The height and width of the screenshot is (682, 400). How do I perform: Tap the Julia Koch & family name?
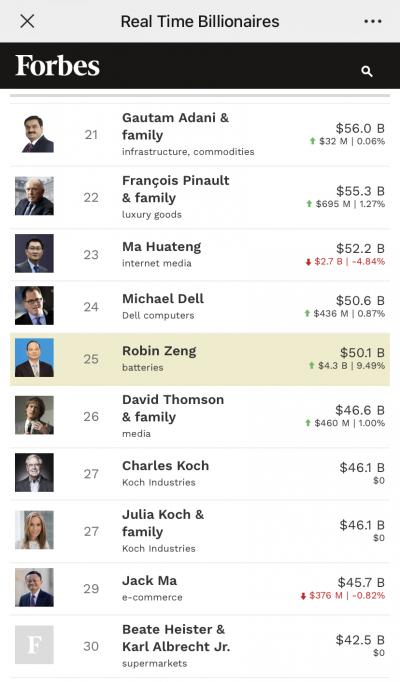[163, 523]
